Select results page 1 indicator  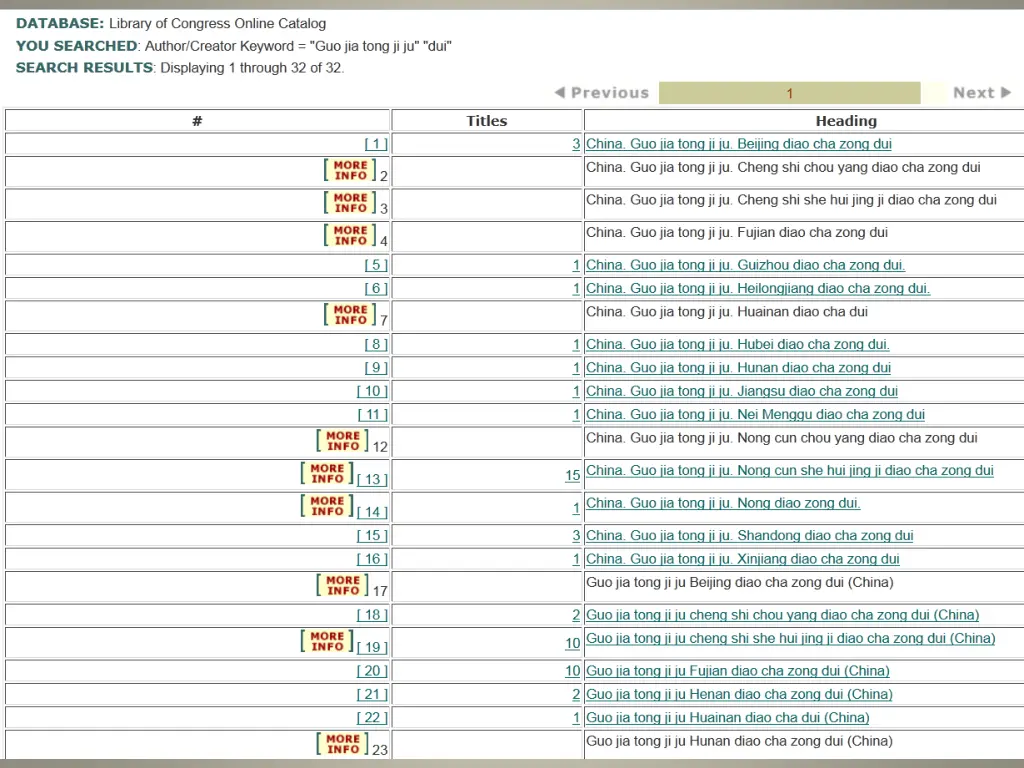pyautogui.click(x=790, y=93)
